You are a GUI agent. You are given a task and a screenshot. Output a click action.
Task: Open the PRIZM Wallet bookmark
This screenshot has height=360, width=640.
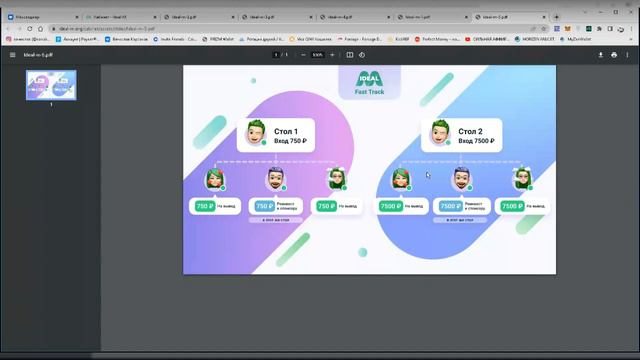tap(218, 39)
